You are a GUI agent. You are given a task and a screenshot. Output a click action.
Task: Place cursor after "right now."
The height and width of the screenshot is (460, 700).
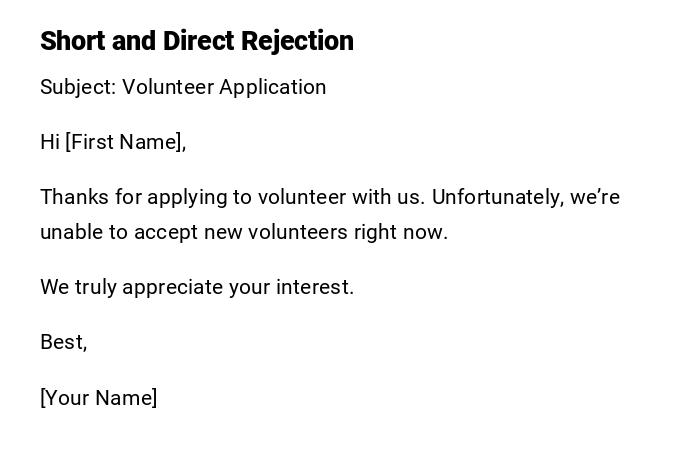[449, 232]
